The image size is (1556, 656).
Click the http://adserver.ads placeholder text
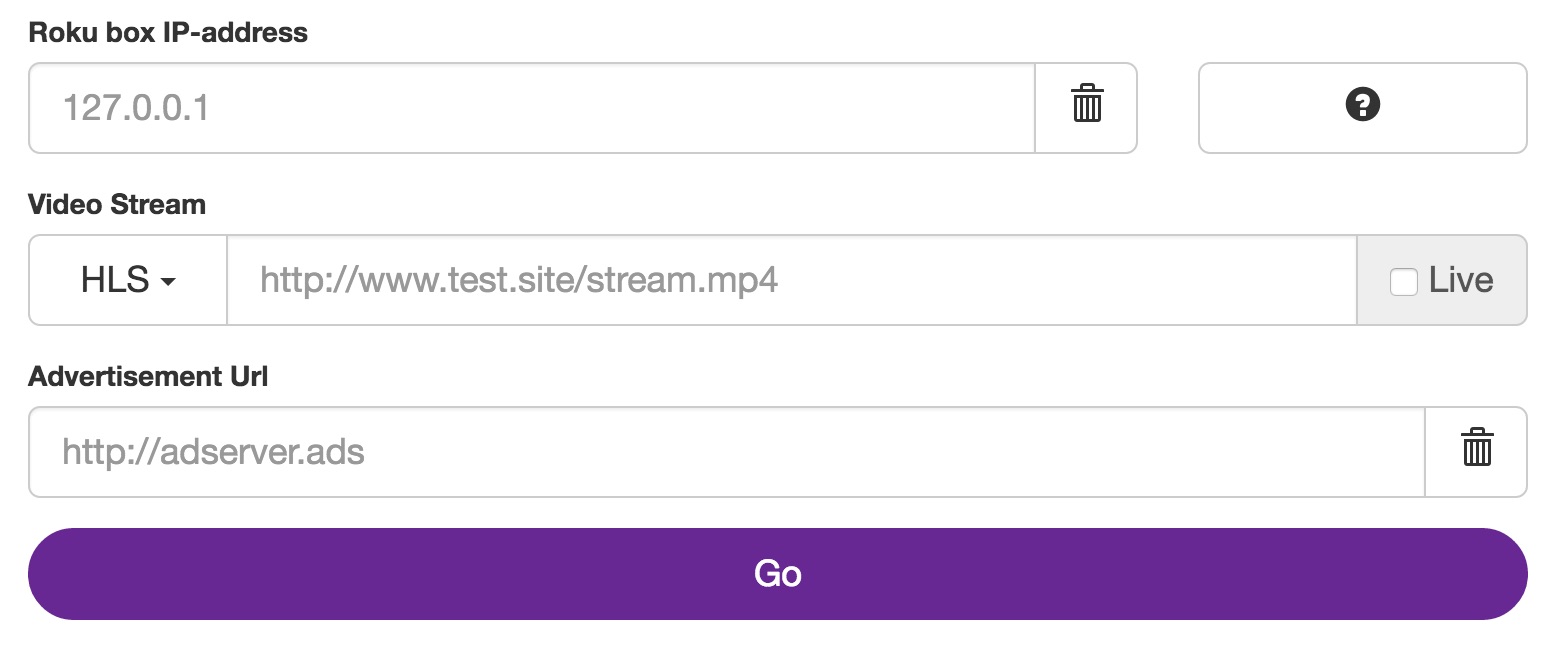[213, 452]
